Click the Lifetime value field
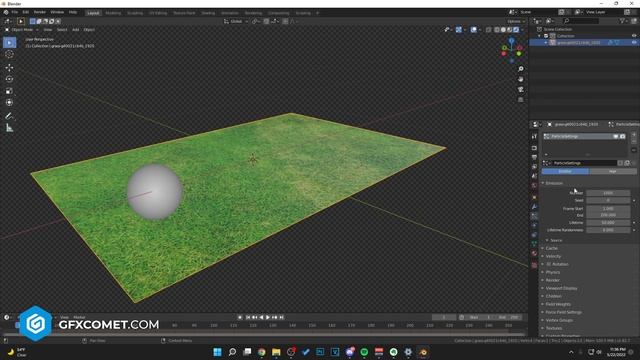 click(608, 223)
